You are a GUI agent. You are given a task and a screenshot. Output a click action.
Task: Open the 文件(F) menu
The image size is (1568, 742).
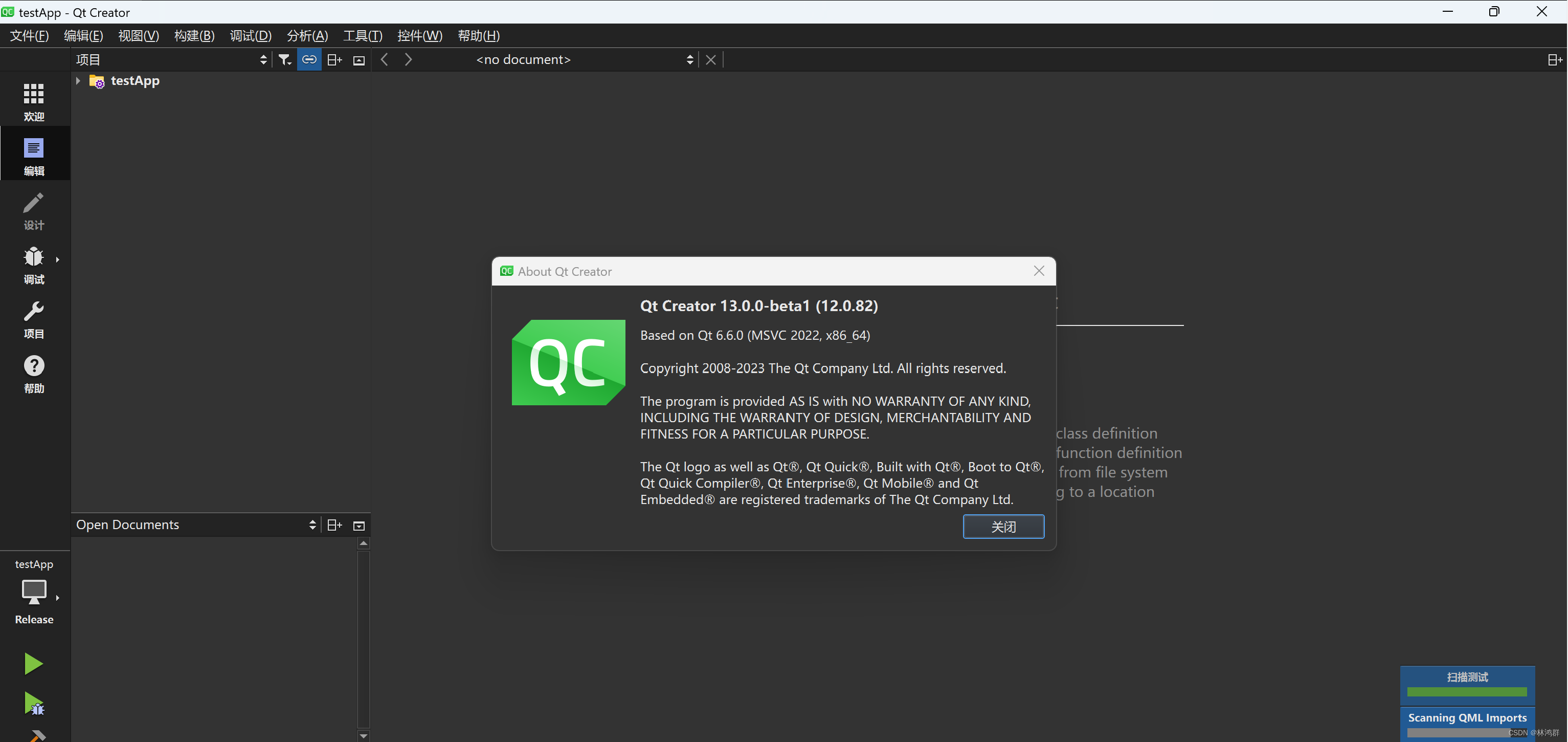point(29,36)
